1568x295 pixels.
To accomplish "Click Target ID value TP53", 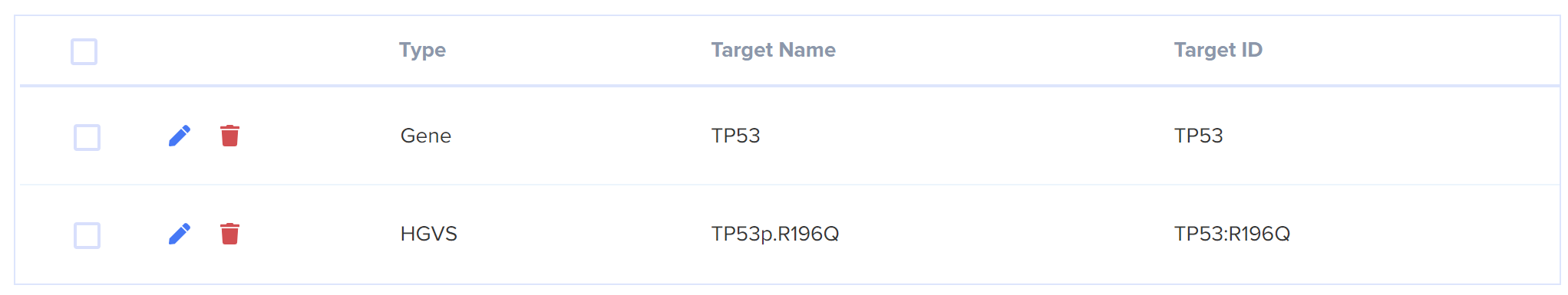I will point(1198,136).
